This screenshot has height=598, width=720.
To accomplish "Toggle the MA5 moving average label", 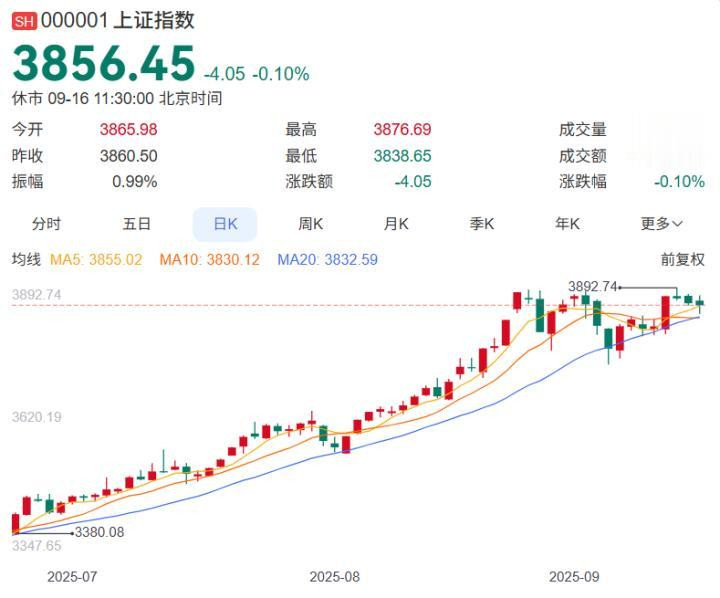I will 96,260.
